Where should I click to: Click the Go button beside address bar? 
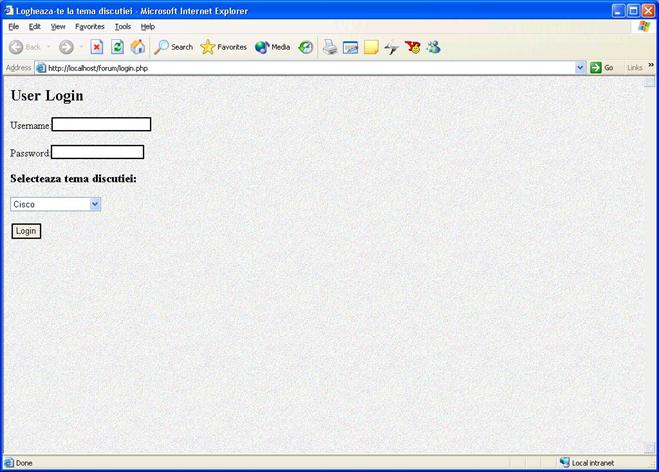[602, 68]
